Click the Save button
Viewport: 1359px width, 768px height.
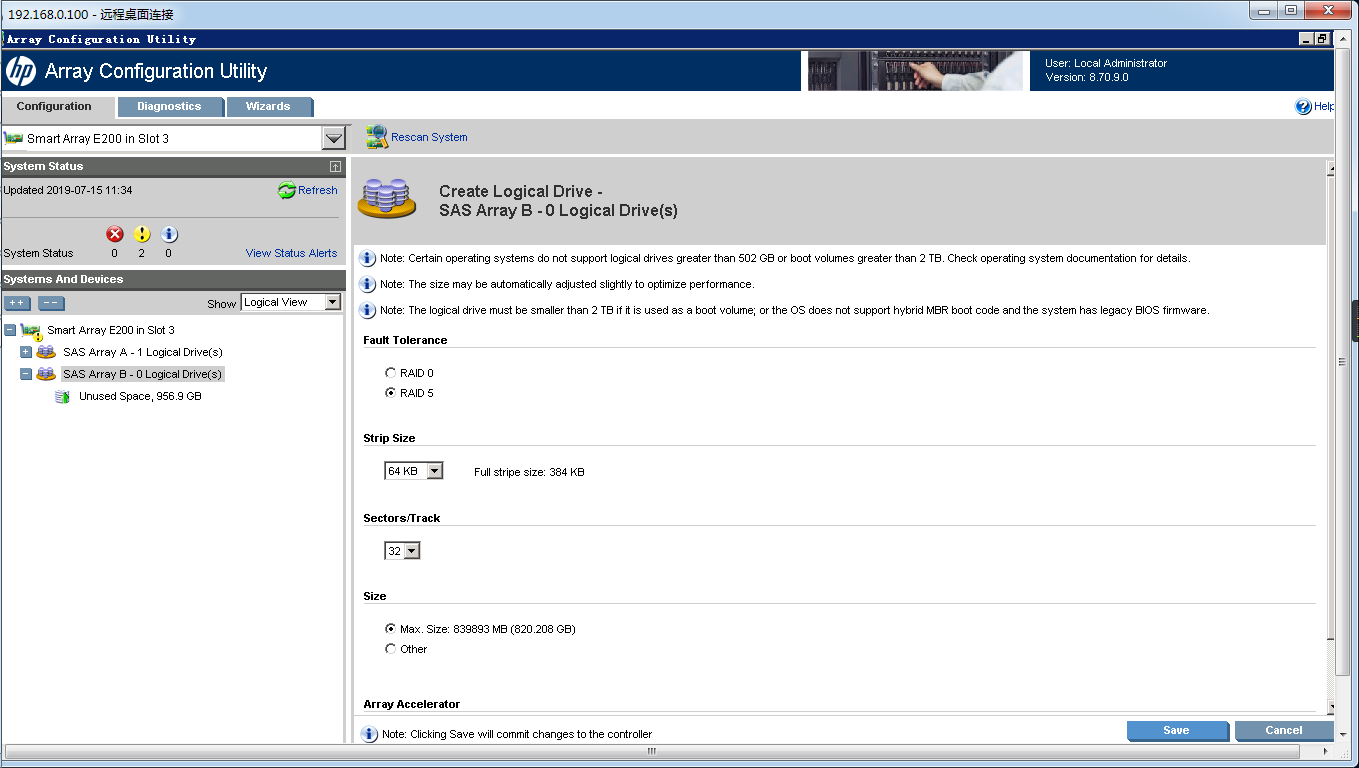click(1177, 731)
